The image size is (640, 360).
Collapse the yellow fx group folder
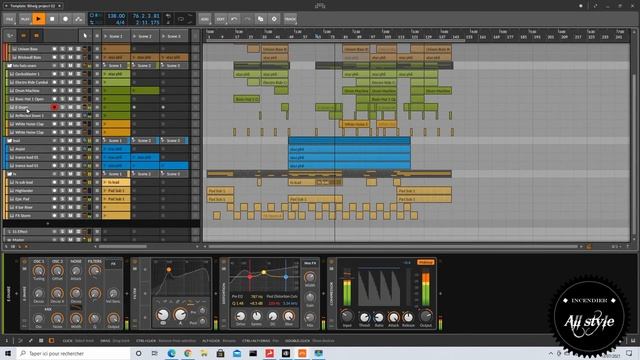pyautogui.click(x=9, y=174)
